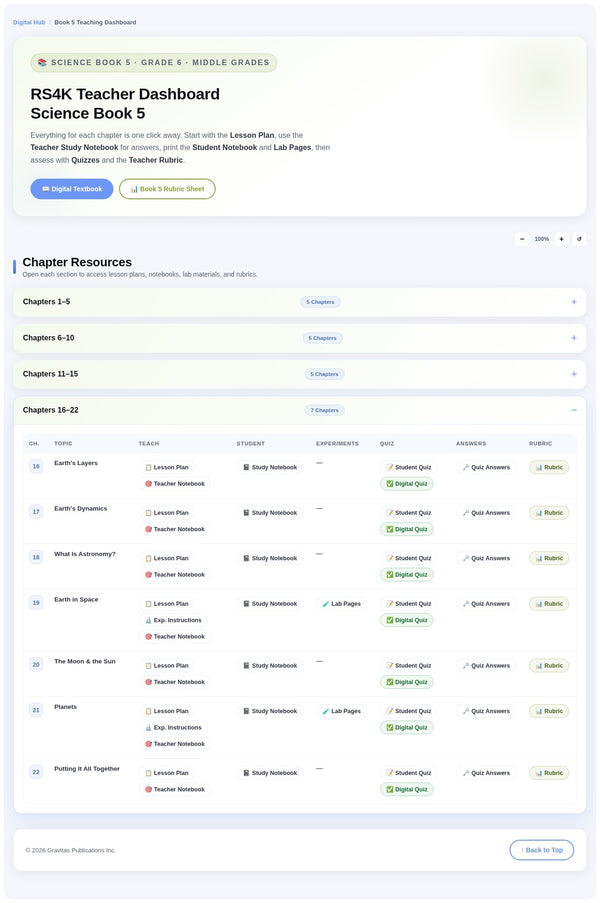Open the Digital Hub breadcrumb link
Image resolution: width=600 pixels, height=903 pixels.
coord(29,22)
